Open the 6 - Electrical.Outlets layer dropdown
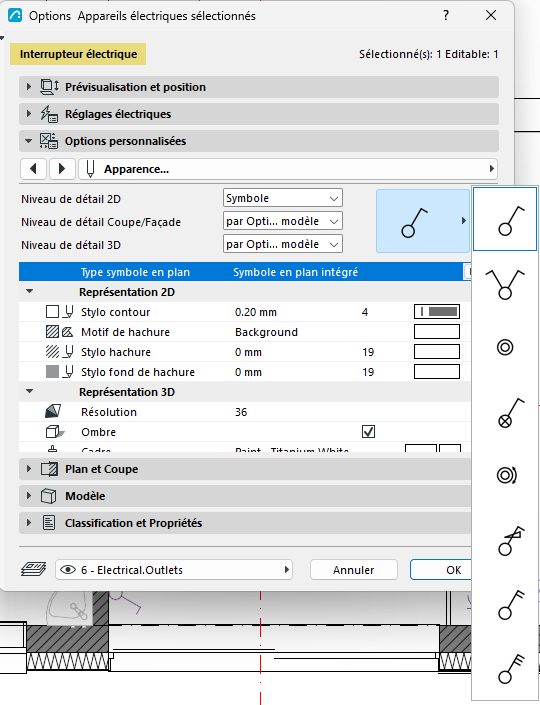The width and height of the screenshot is (540, 705). click(174, 570)
